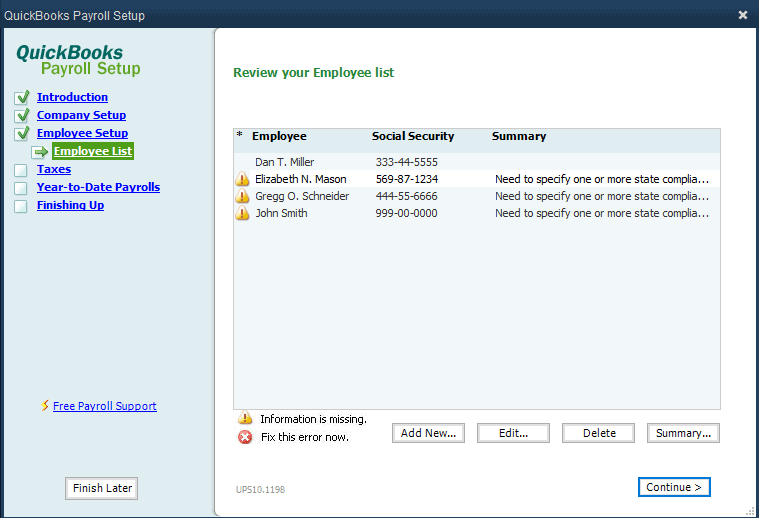Image resolution: width=759 pixels, height=518 pixels.
Task: Click the warning icon beside Gregg O. Schneider
Action: pyautogui.click(x=242, y=196)
